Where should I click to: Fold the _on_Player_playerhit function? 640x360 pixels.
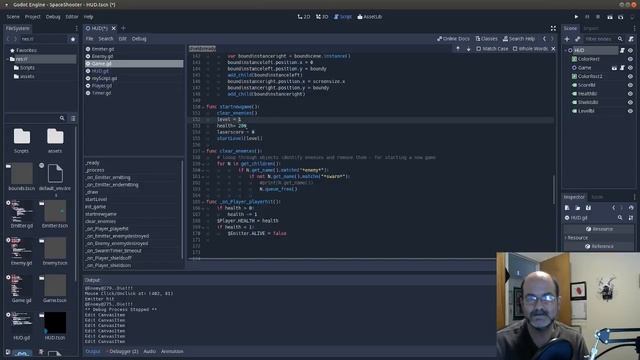(x=203, y=202)
